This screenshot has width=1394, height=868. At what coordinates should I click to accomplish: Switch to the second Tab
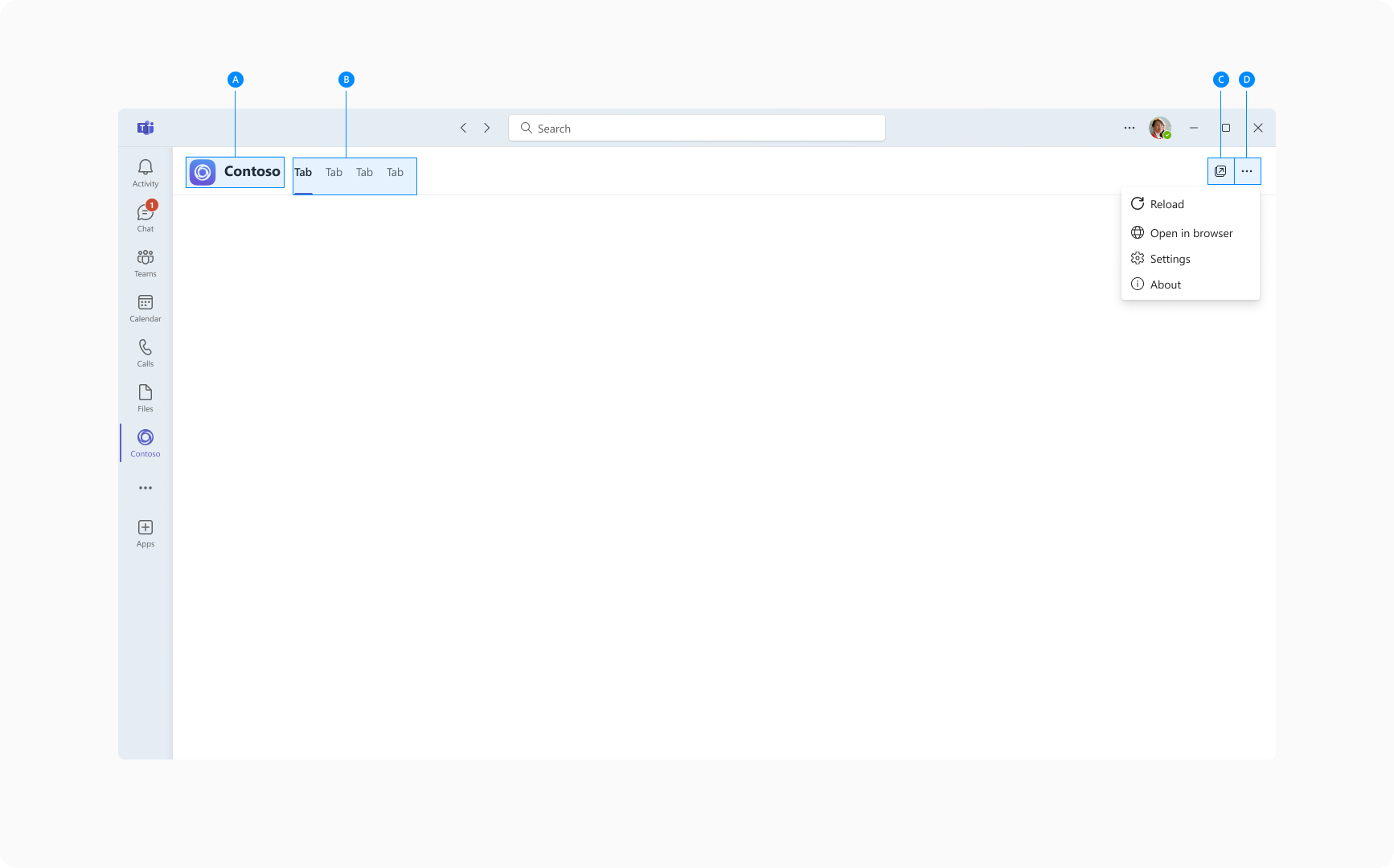tap(334, 172)
